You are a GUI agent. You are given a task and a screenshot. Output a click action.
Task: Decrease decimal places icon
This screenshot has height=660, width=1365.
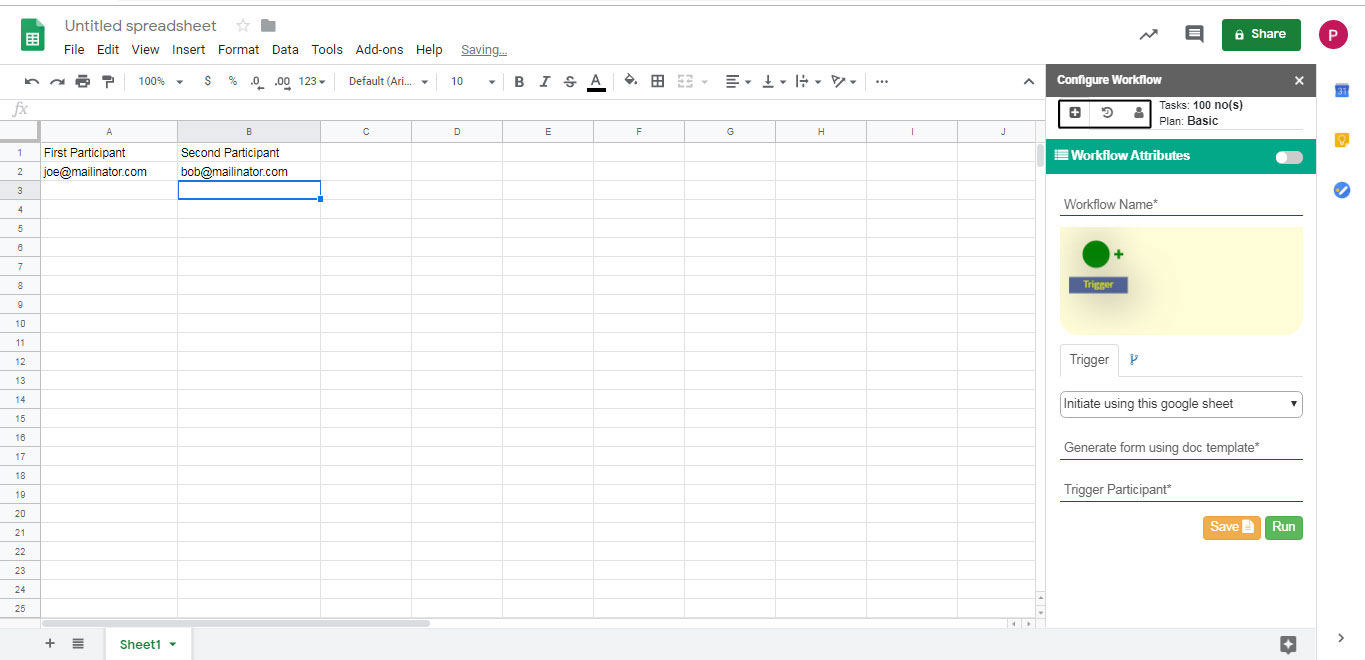coord(256,81)
